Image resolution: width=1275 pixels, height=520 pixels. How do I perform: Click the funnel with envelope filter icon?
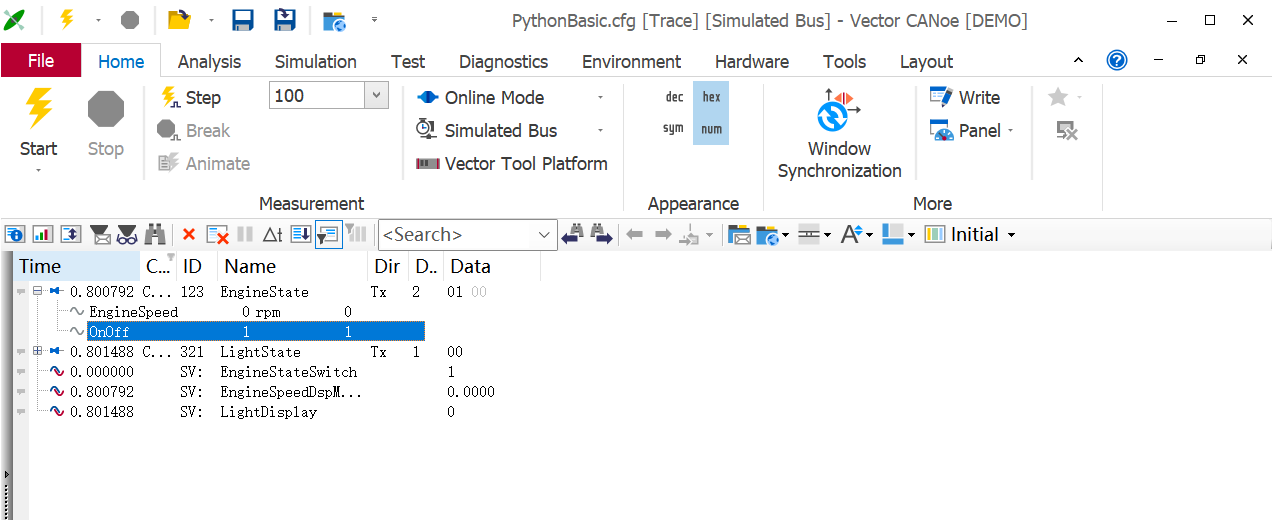tap(100, 234)
